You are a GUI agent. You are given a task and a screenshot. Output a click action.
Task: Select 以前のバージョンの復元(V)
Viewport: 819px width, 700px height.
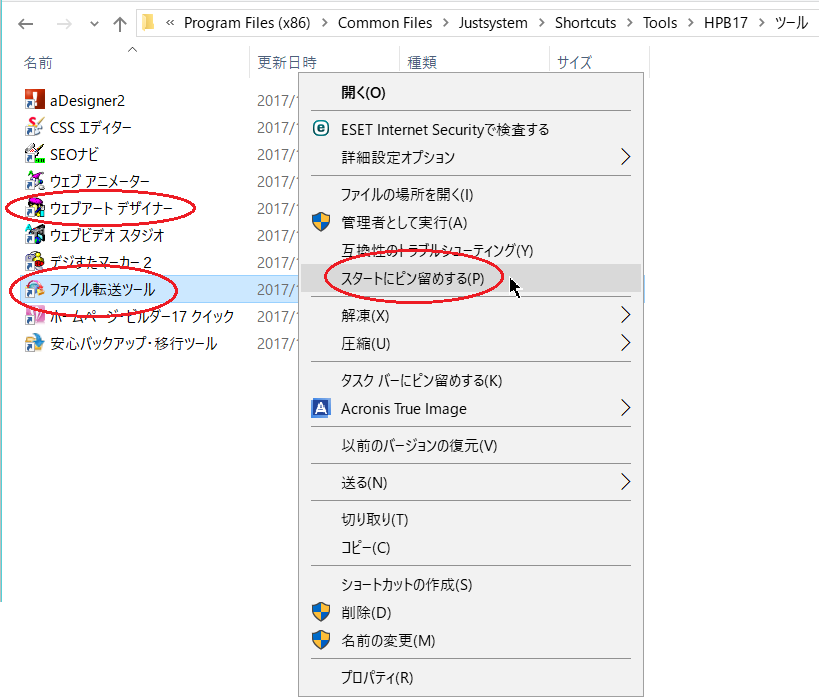471,445
